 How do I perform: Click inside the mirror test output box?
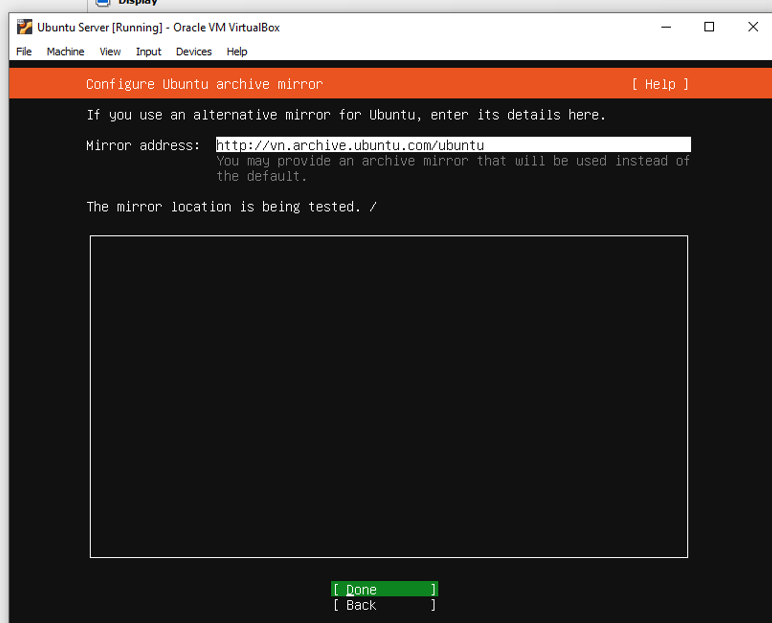[x=388, y=396]
